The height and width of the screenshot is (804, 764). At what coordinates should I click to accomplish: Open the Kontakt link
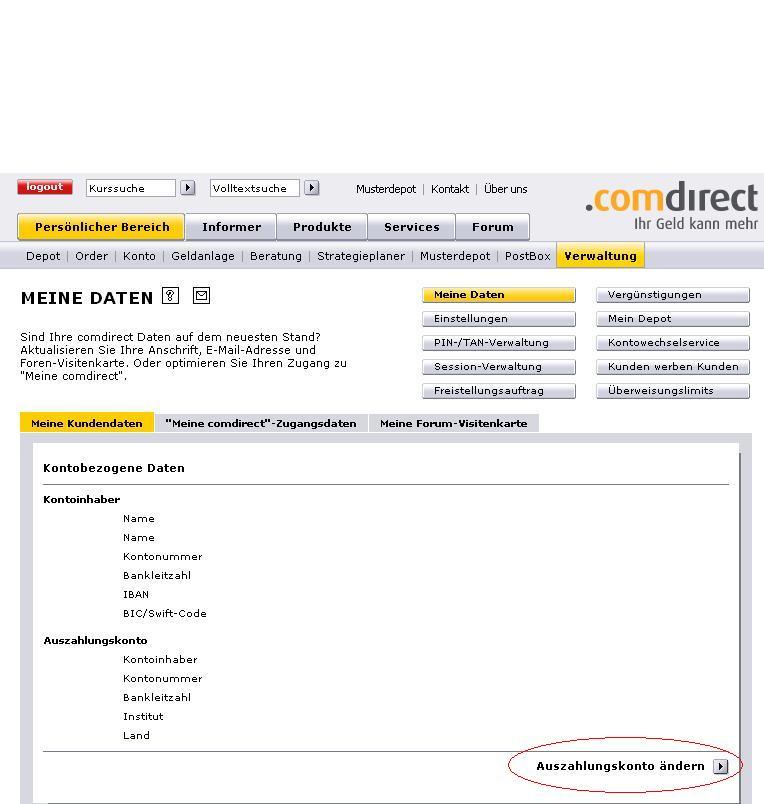click(x=450, y=189)
